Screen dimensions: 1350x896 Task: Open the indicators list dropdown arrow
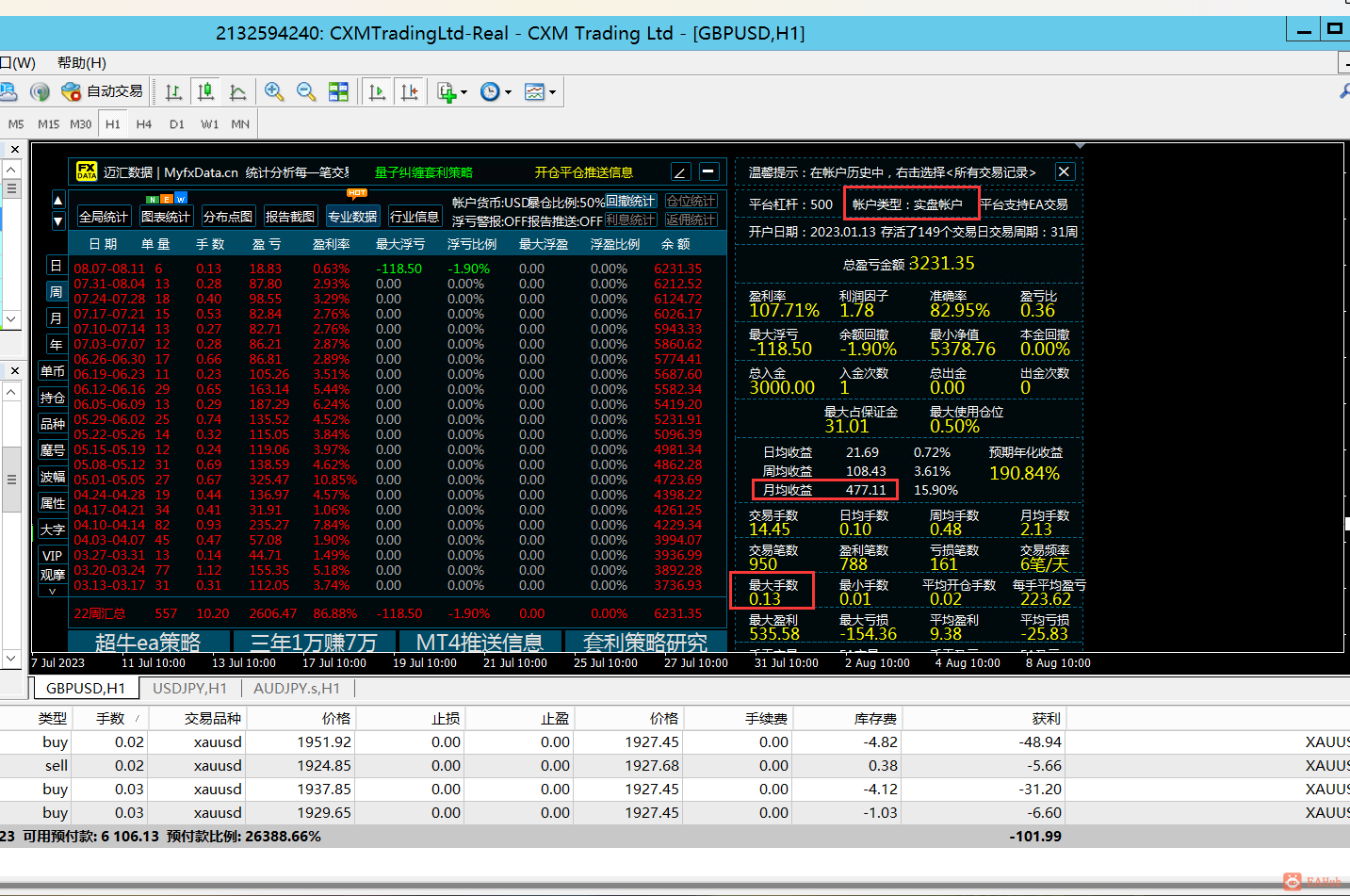[x=464, y=92]
